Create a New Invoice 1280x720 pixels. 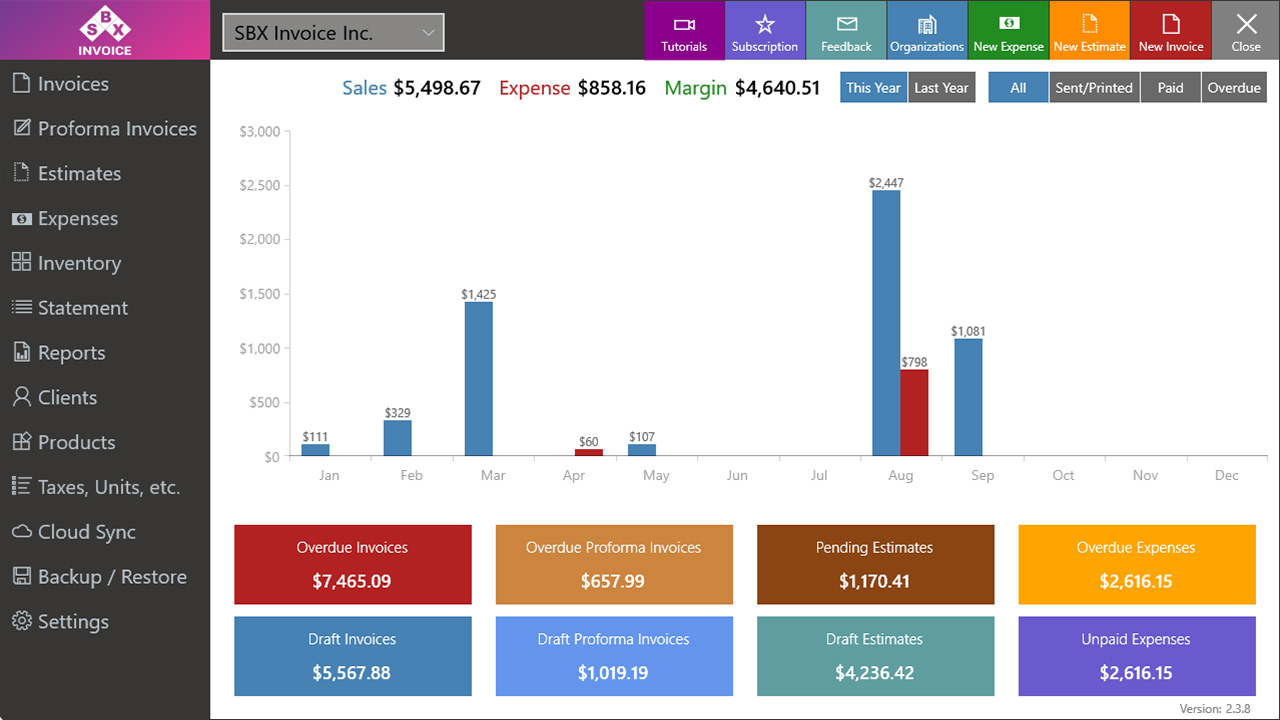point(1170,31)
